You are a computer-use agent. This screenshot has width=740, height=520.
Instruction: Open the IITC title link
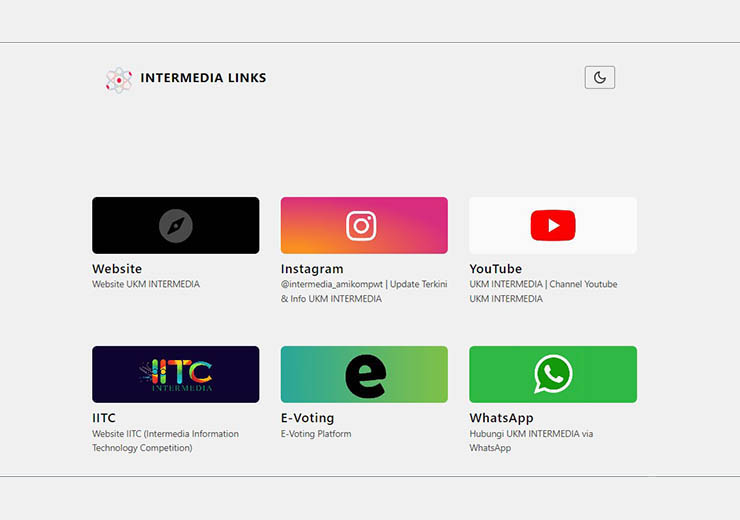(104, 418)
